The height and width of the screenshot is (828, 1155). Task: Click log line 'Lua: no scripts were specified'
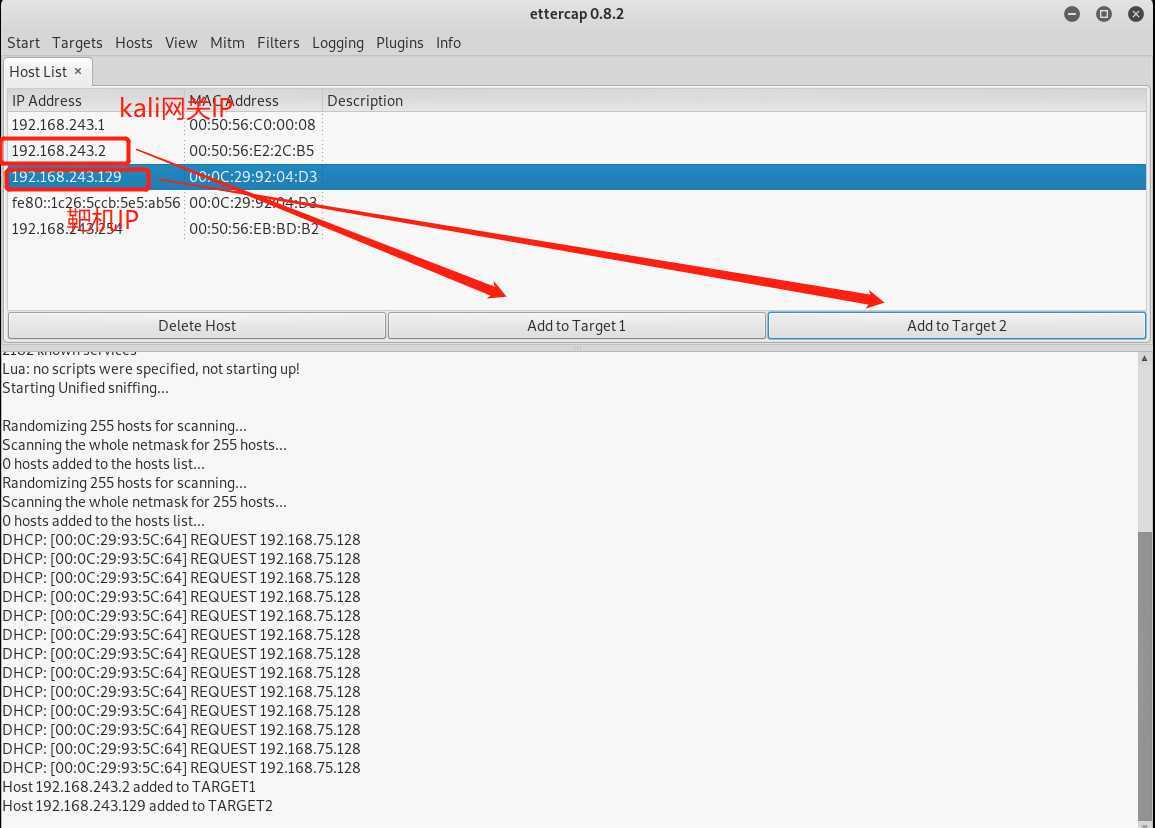150,368
